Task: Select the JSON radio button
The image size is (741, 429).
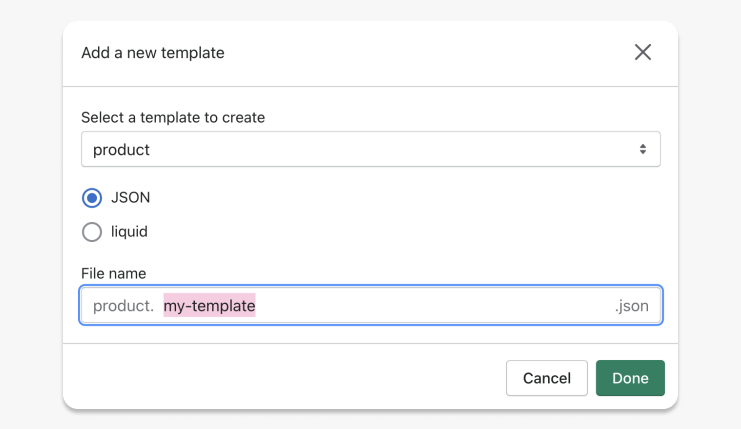Action: pos(92,197)
